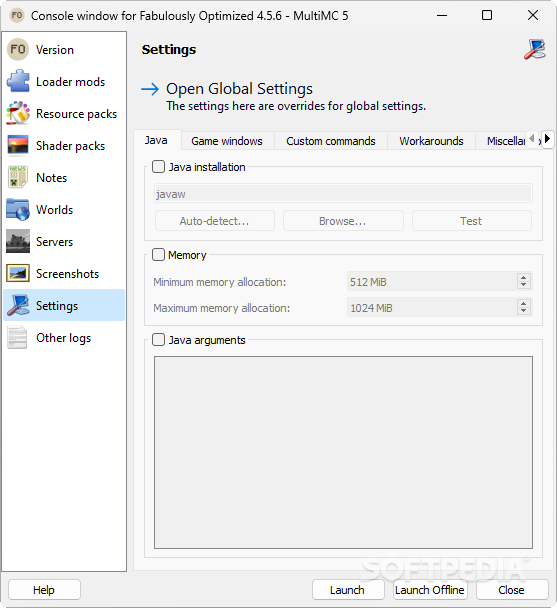Minimize the console window
This screenshot has width=557, height=608.
[442, 16]
